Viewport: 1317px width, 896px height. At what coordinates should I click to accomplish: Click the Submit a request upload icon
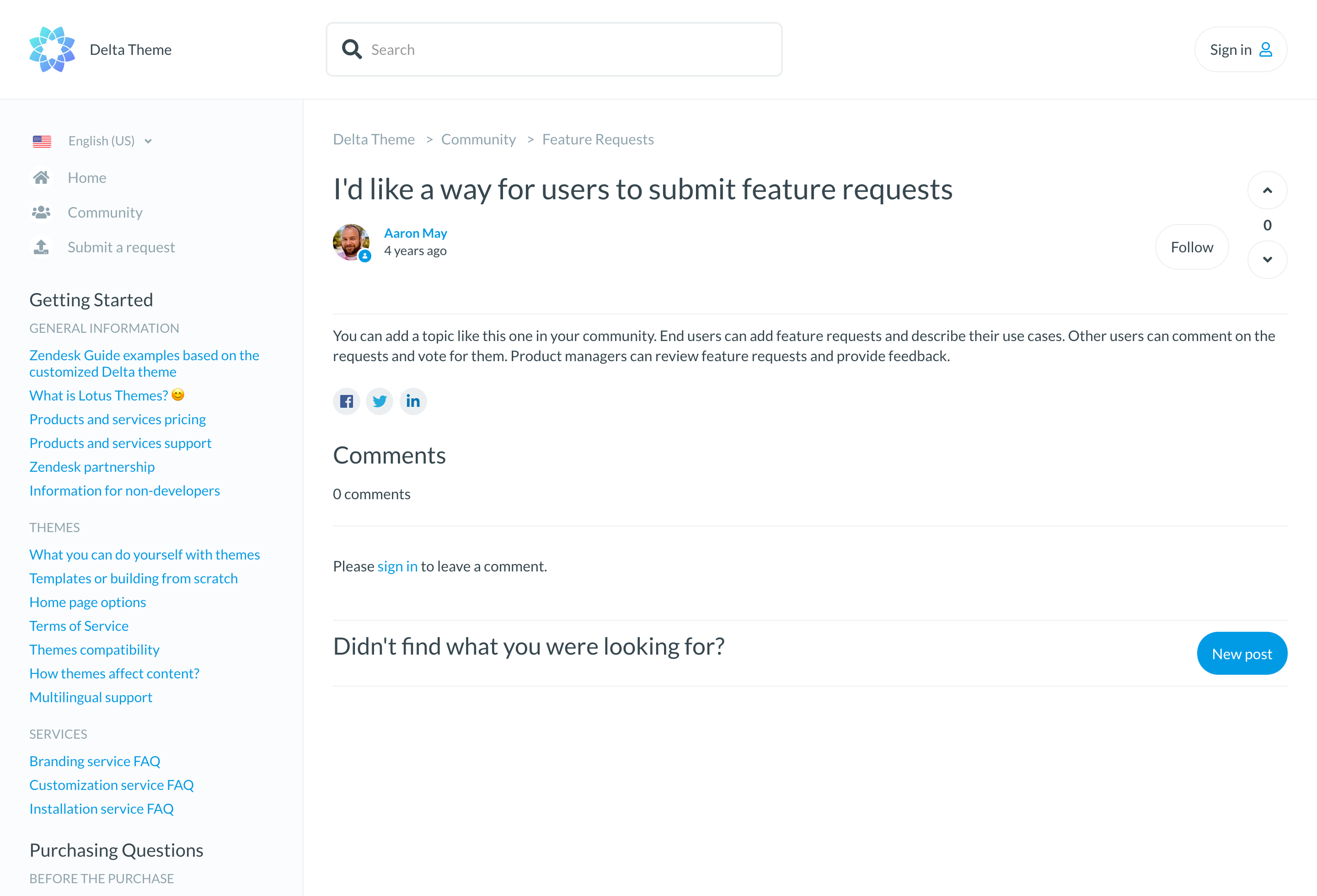[x=41, y=247]
